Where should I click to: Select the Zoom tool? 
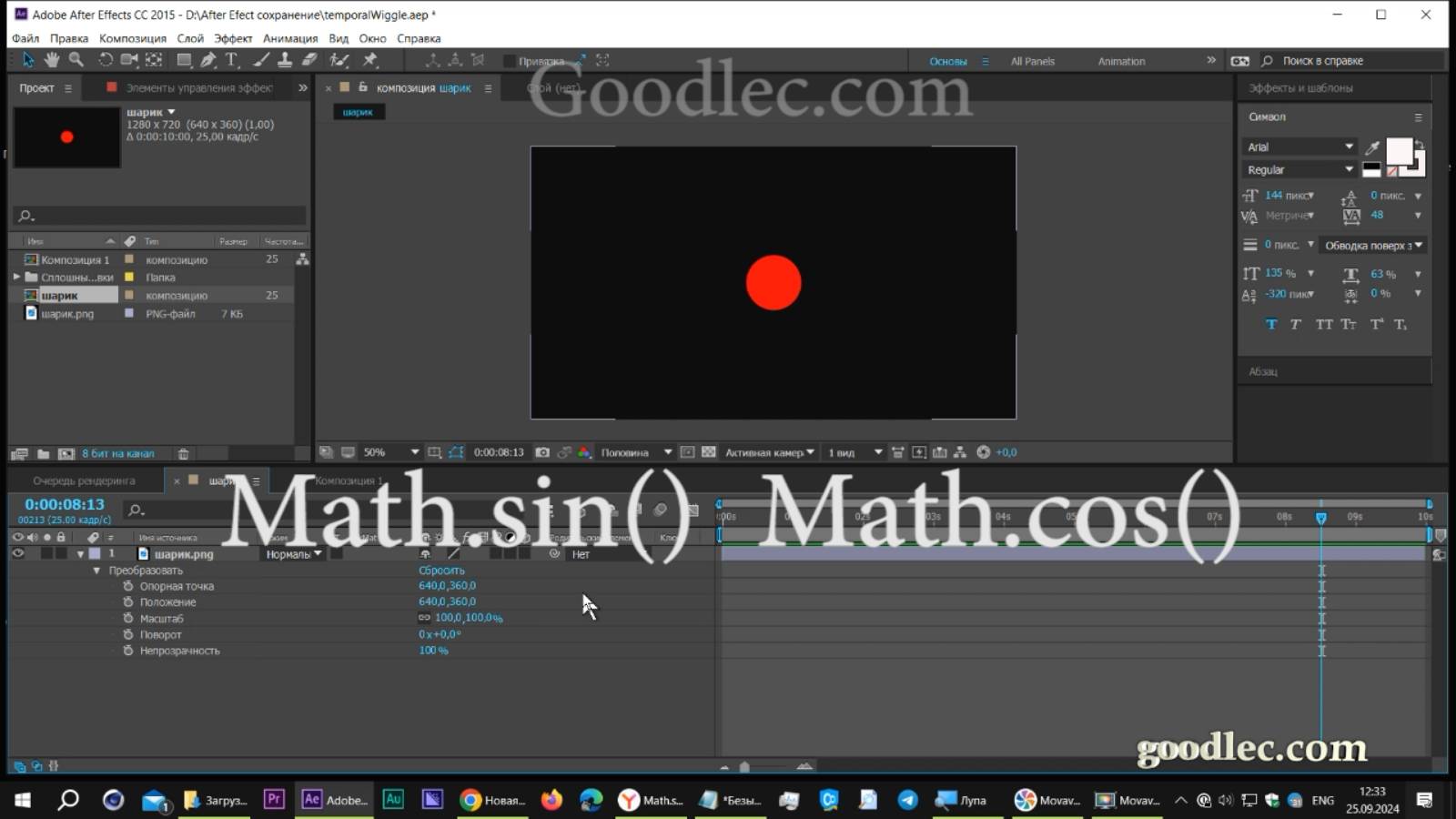tap(76, 60)
